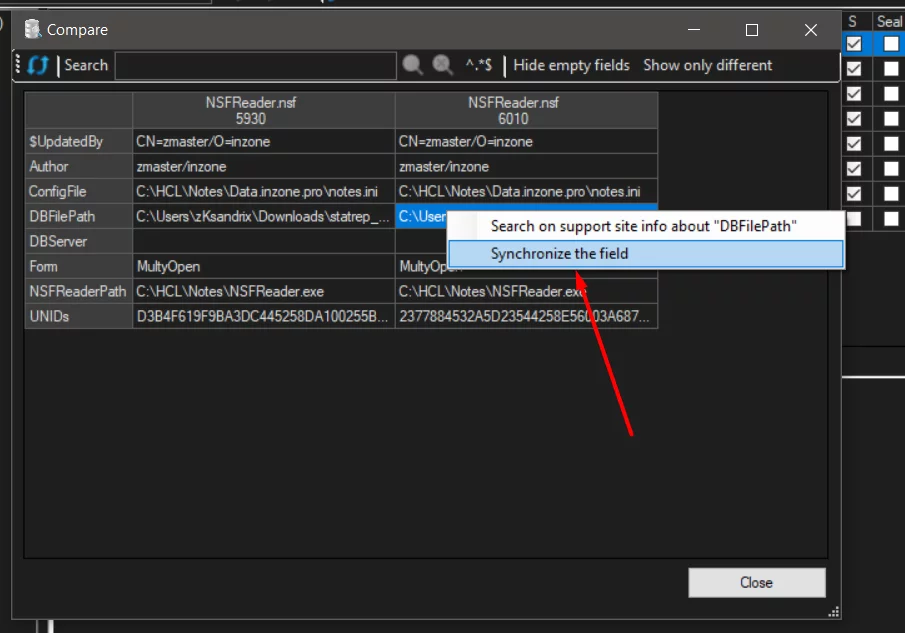This screenshot has width=905, height=633.
Task: Click Author zmaster/inzone in 5930 column
Action: click(x=264, y=166)
